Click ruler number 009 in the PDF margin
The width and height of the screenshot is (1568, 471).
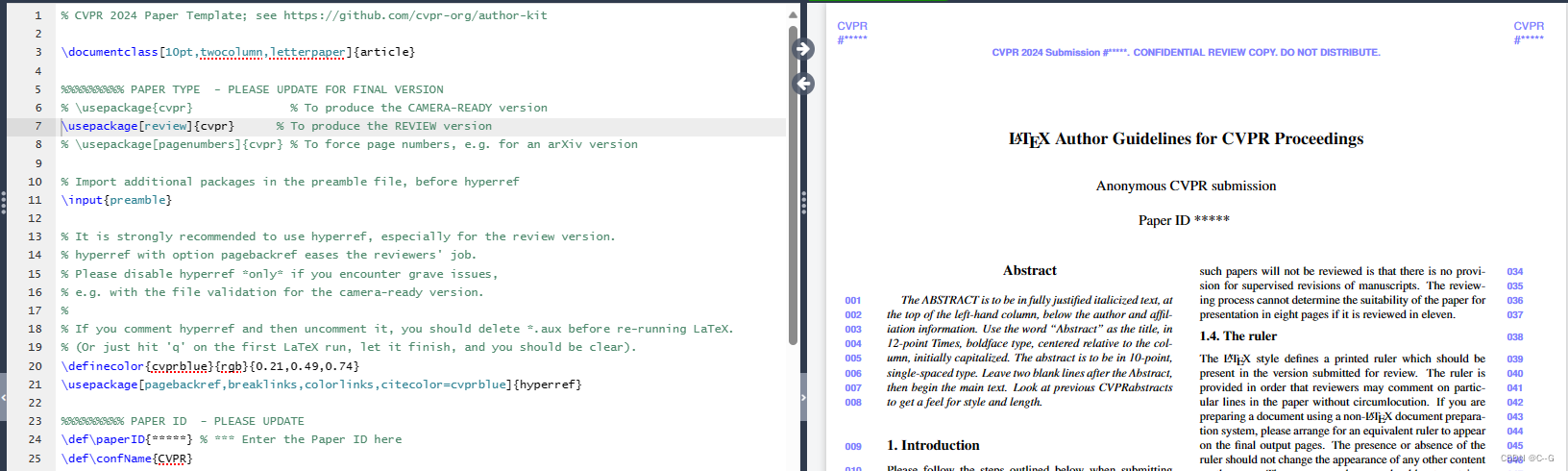(x=853, y=447)
